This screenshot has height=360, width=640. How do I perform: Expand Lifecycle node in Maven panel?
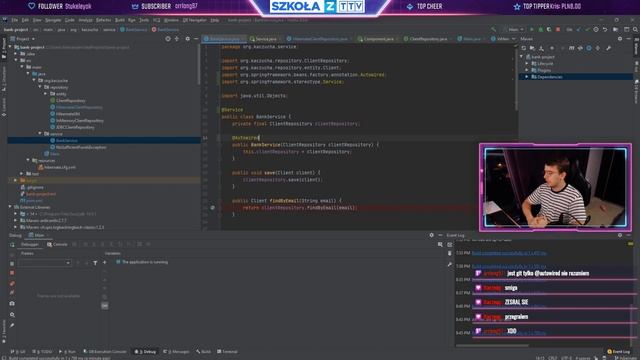point(527,64)
